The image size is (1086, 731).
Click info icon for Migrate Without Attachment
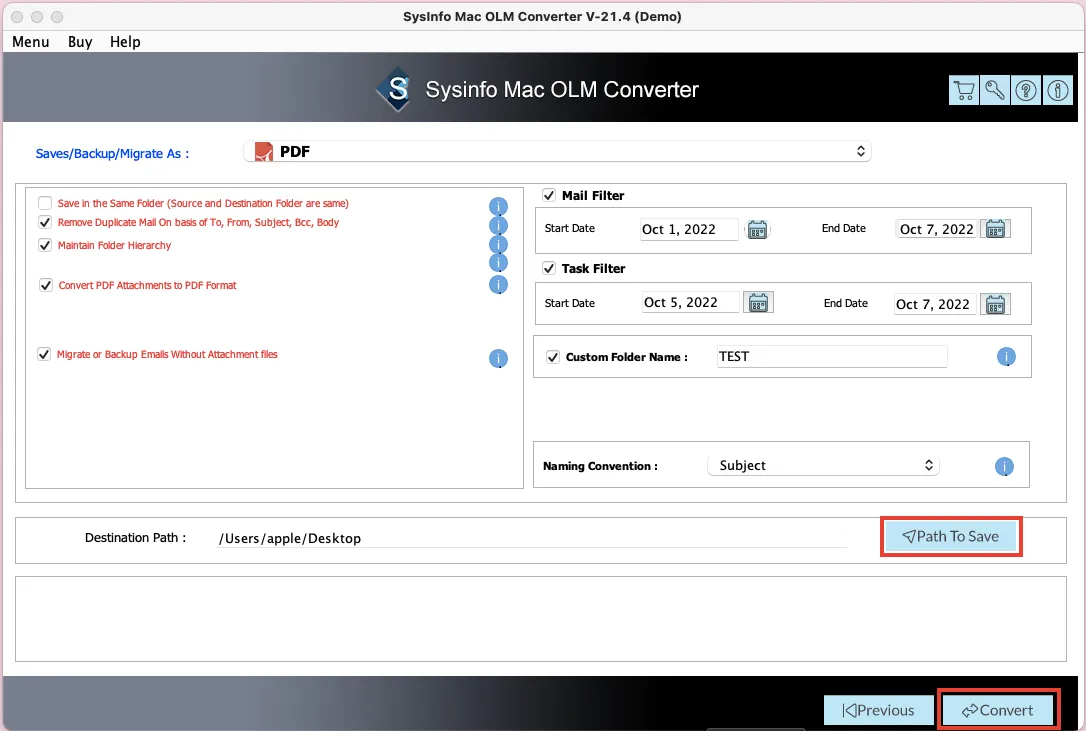(x=498, y=358)
